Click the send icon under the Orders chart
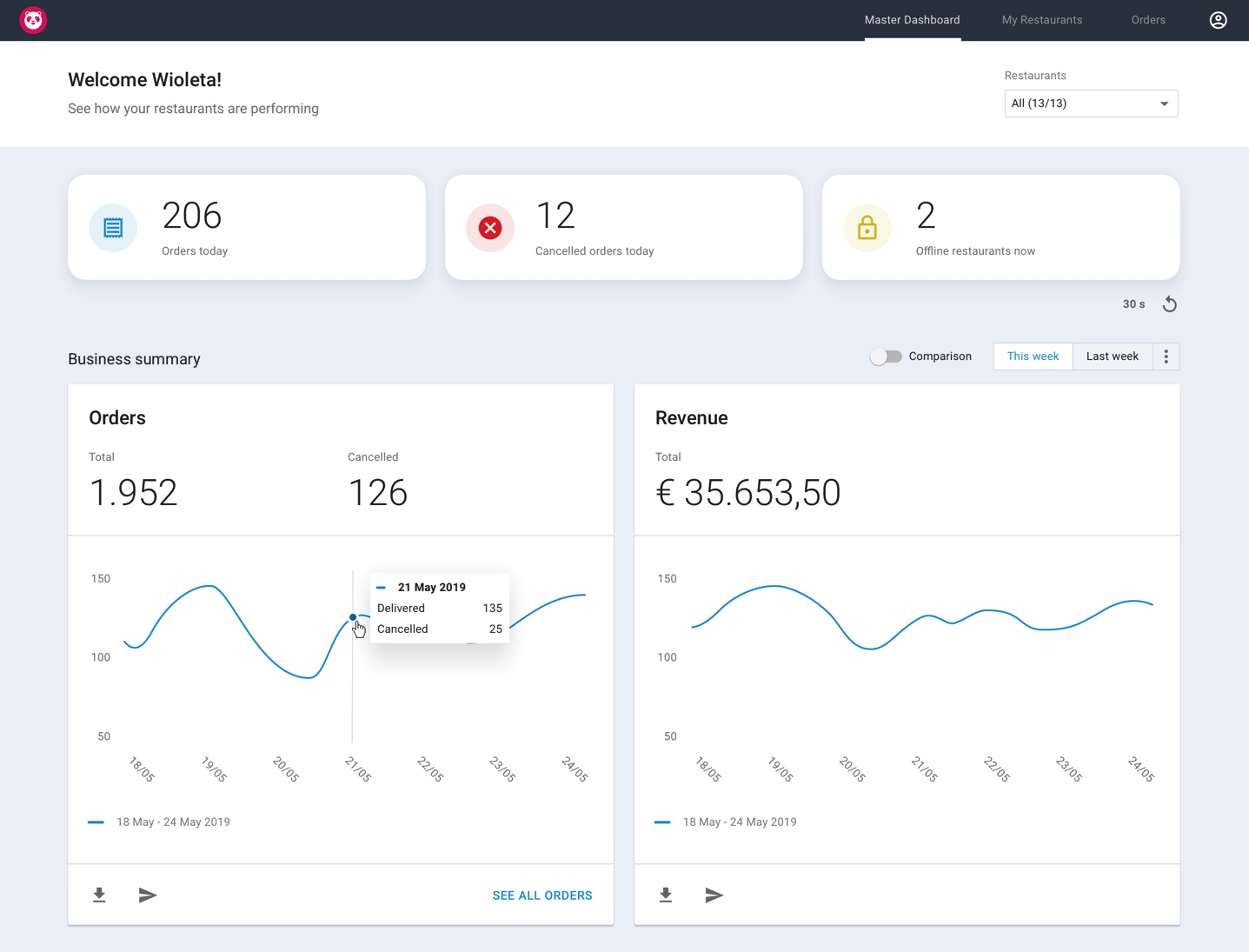Viewport: 1249px width, 952px height. (148, 895)
